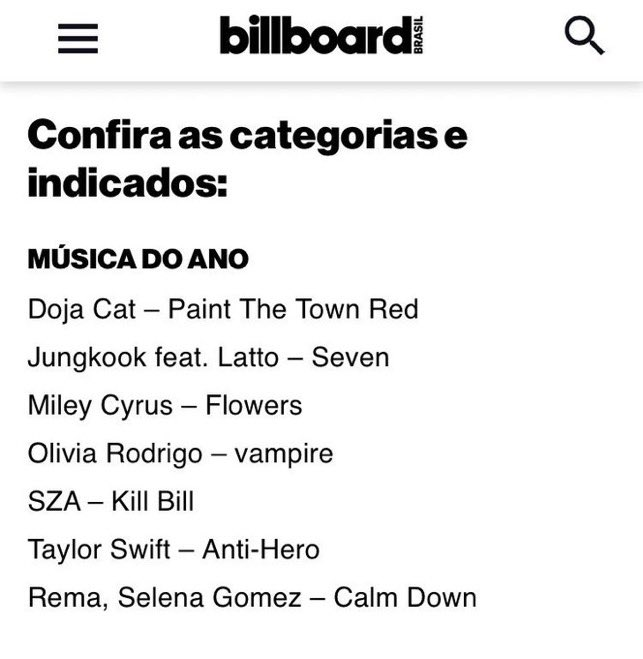
Task: Click the MÚSICA DO ANO category title
Action: [138, 258]
